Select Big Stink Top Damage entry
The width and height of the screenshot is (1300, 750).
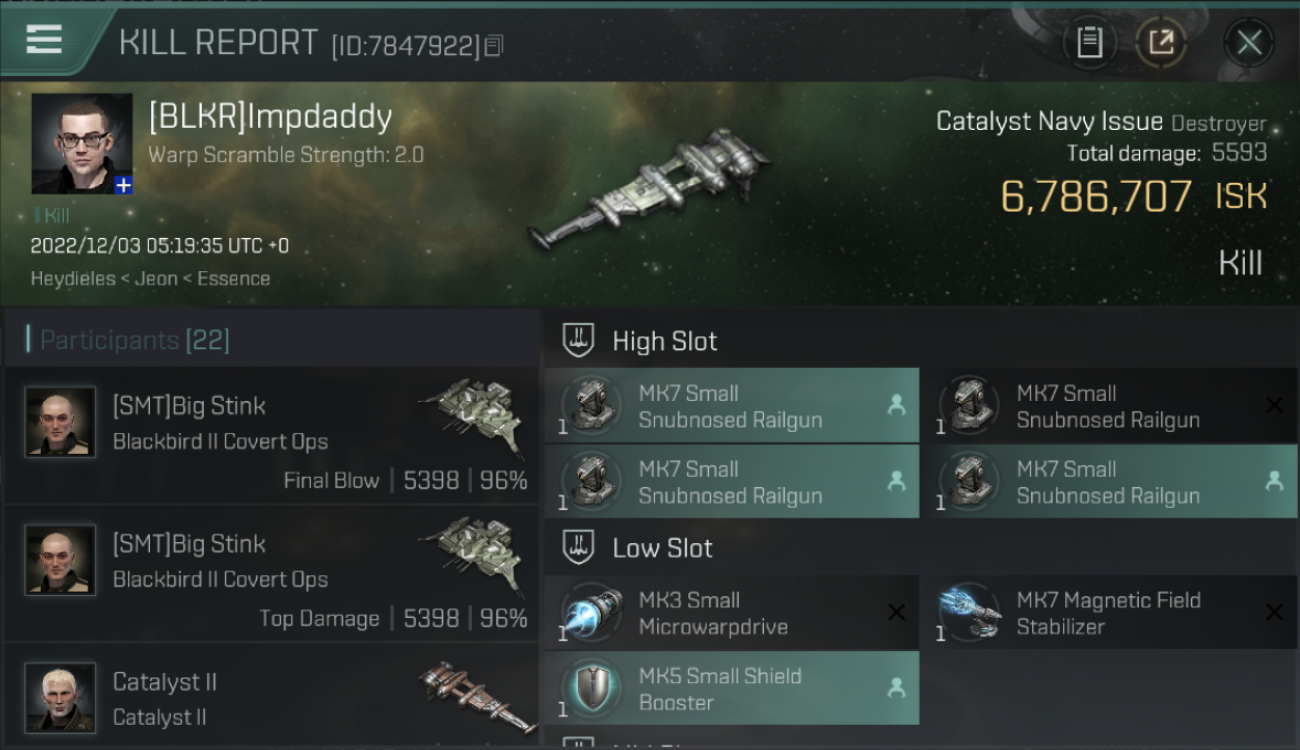272,574
